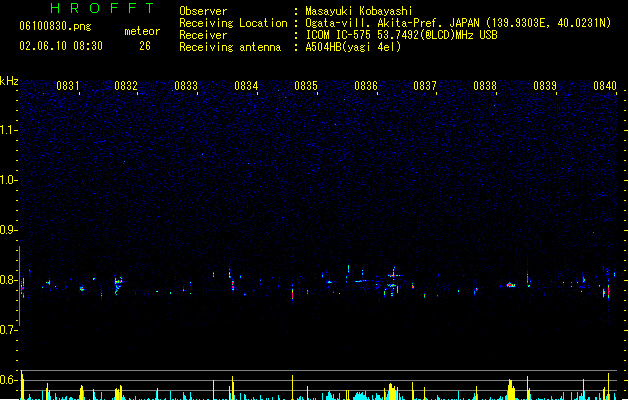
Task: Select the file name 06100830.png
Action: 55,26
